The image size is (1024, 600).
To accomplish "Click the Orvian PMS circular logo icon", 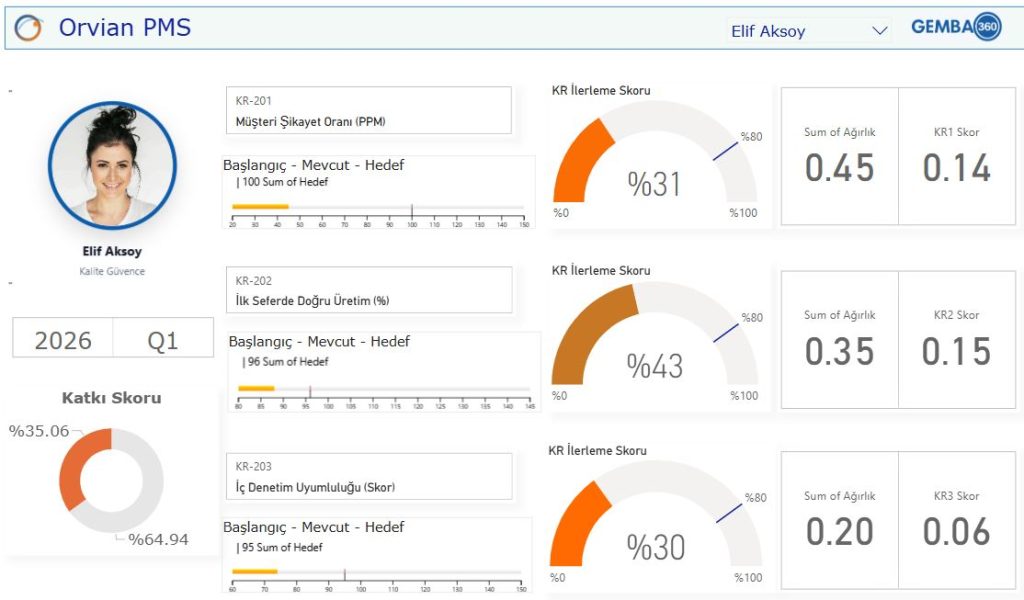I will [x=28, y=28].
